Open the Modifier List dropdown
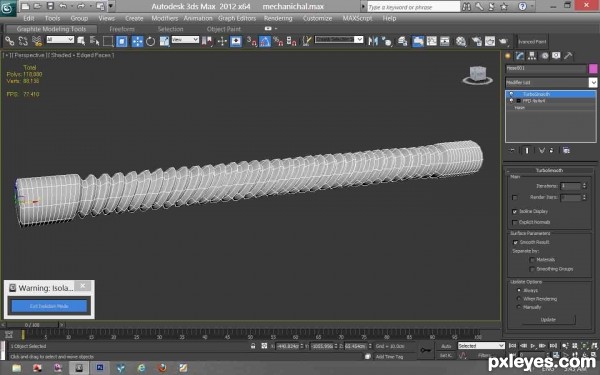 593,82
